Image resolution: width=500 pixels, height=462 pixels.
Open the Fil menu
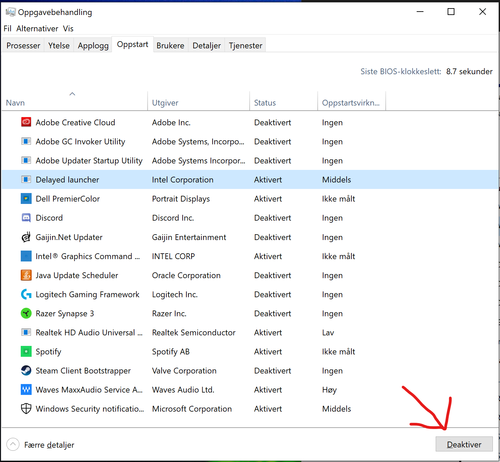pos(7,29)
